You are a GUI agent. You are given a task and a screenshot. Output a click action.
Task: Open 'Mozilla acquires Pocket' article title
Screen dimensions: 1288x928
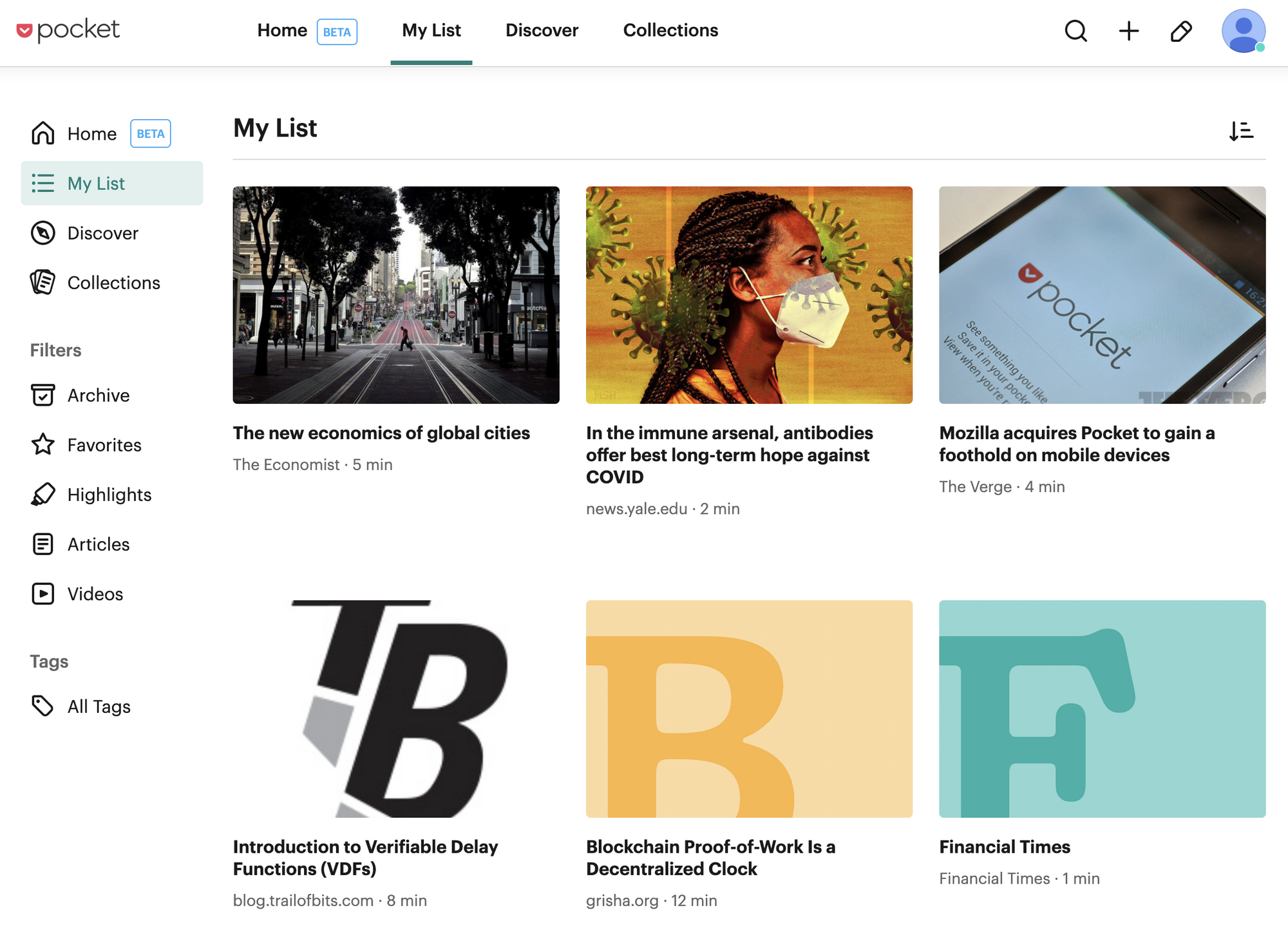(1077, 444)
